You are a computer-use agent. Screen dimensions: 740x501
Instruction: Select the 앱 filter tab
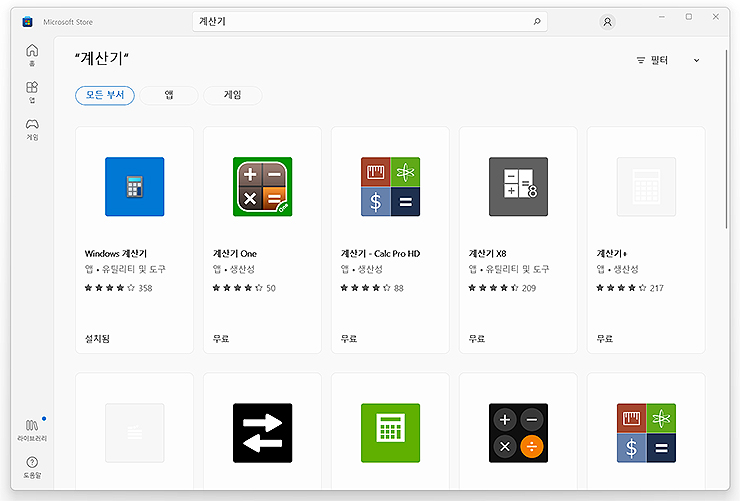pos(168,95)
